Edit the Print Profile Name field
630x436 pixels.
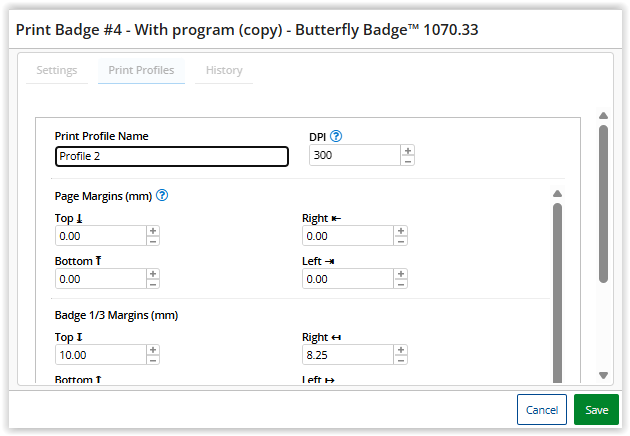[171, 156]
